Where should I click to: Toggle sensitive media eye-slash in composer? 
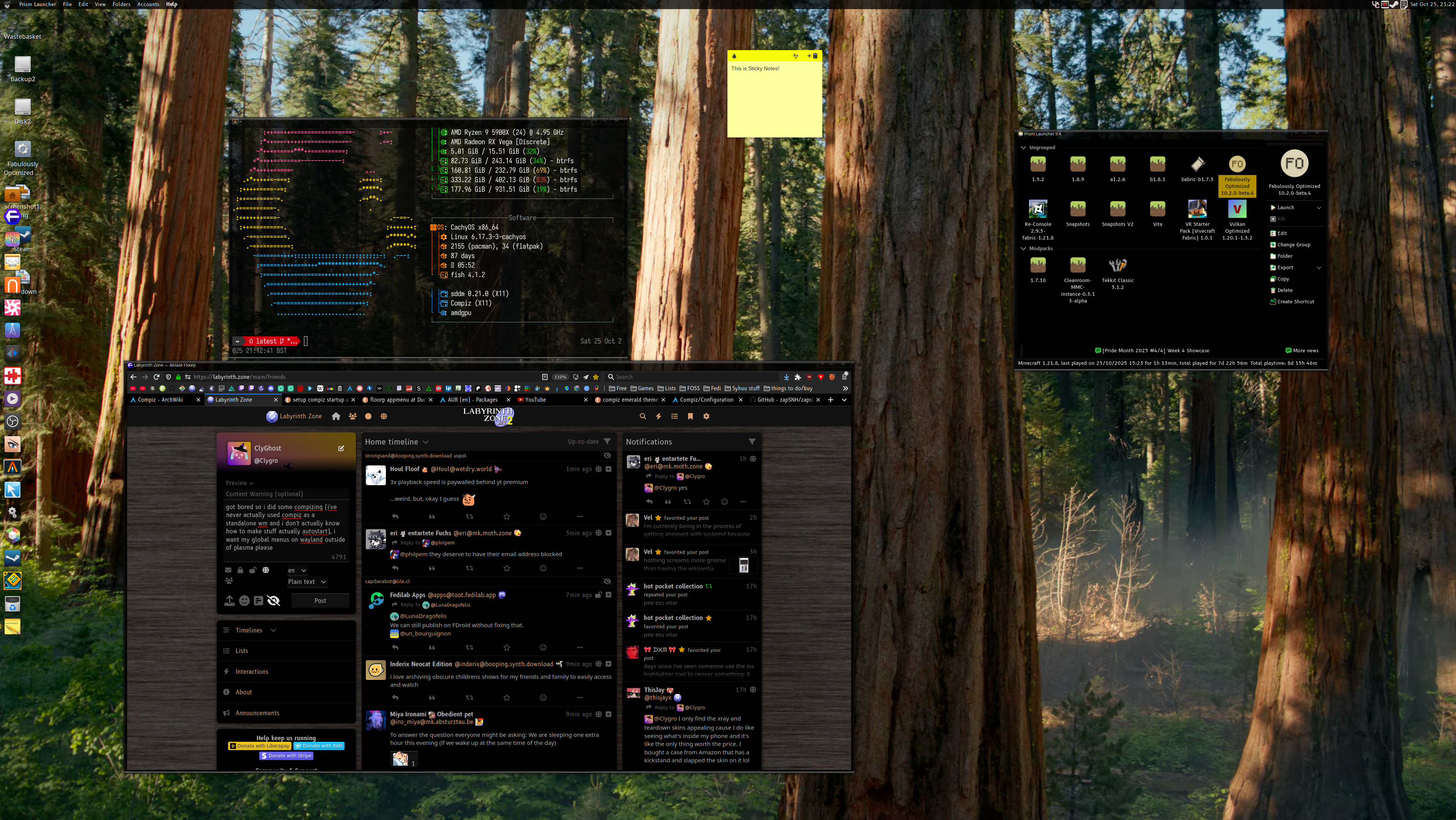click(274, 601)
